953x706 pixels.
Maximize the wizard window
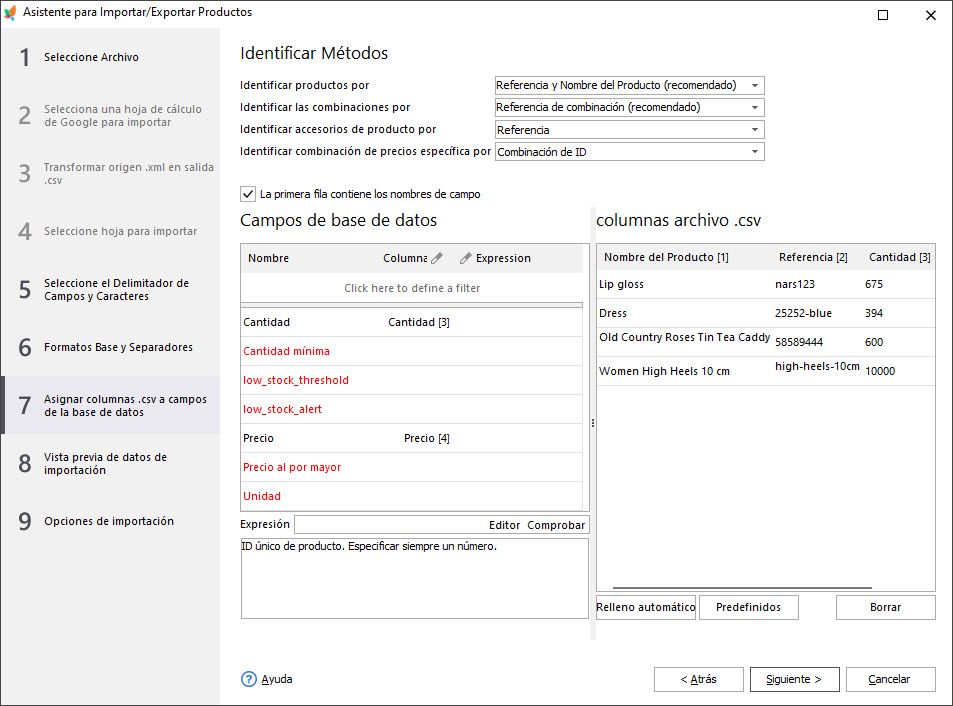[883, 15]
